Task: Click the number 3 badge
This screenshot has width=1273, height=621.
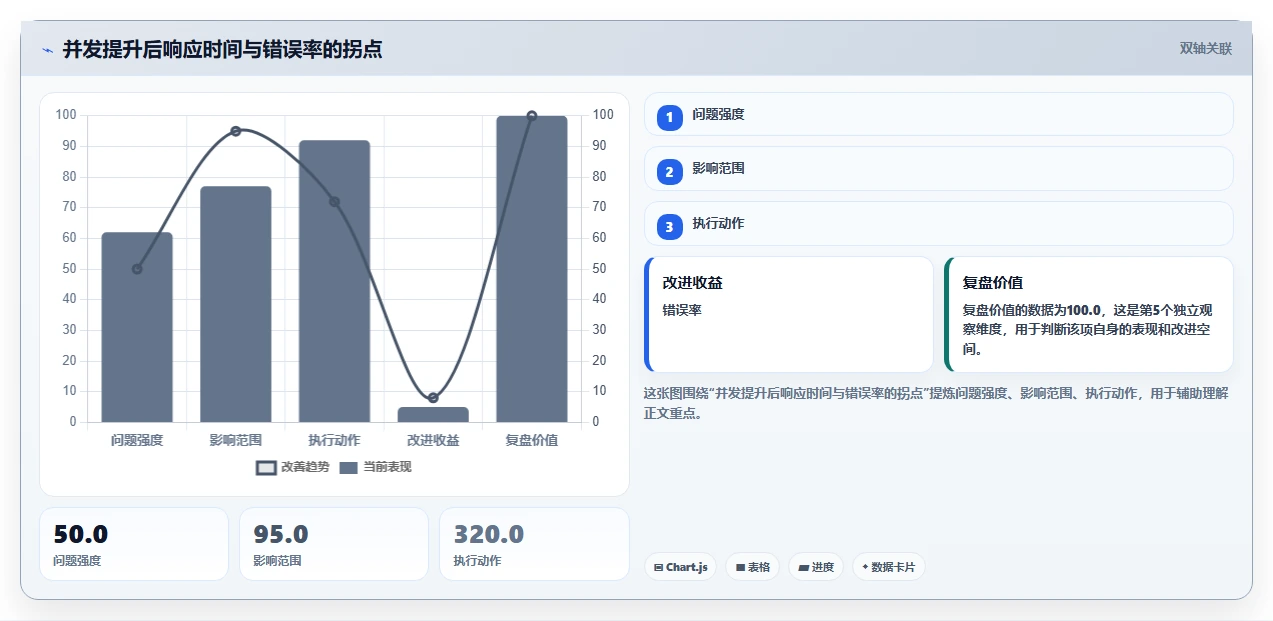Action: click(x=669, y=227)
